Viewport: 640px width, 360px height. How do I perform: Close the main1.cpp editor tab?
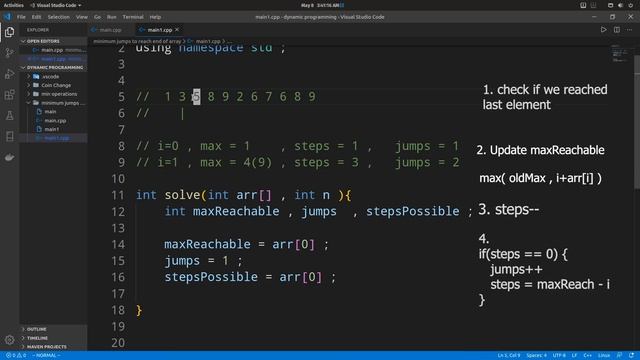tap(177, 30)
